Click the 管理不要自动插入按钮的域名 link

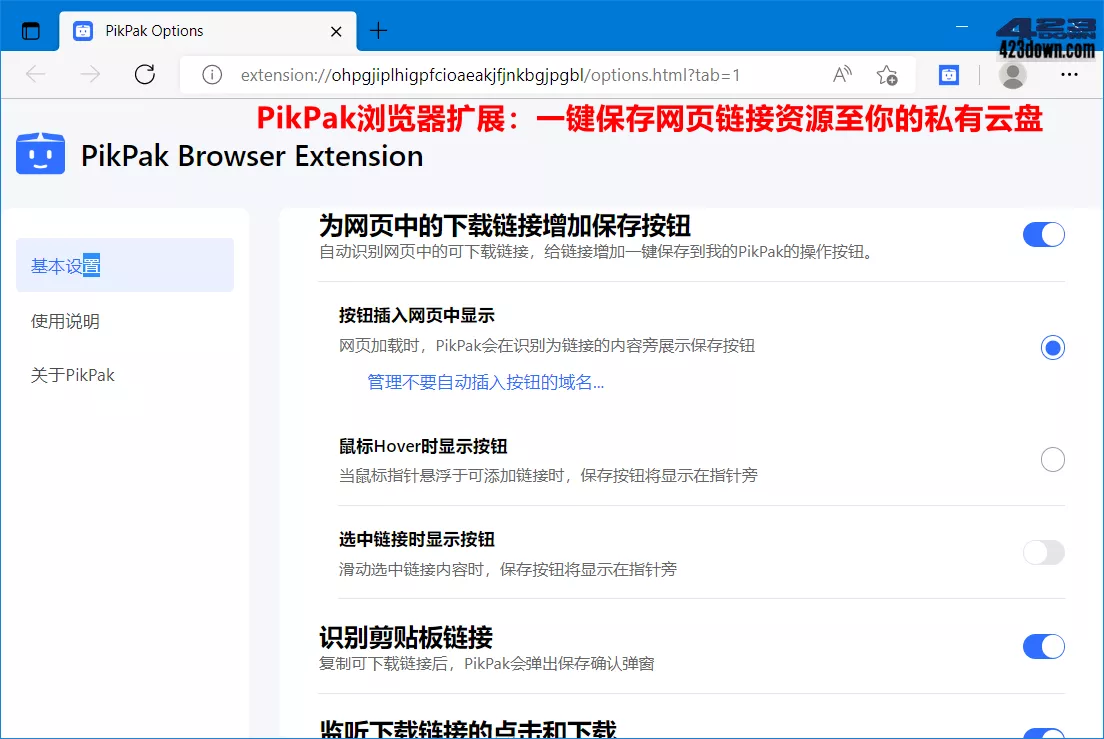coord(484,382)
